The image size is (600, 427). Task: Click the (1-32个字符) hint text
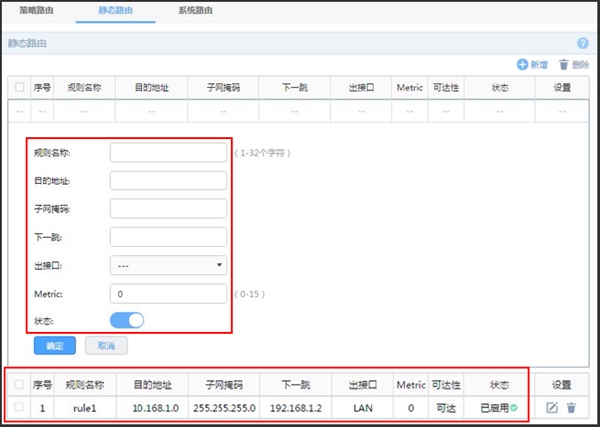pyautogui.click(x=262, y=153)
